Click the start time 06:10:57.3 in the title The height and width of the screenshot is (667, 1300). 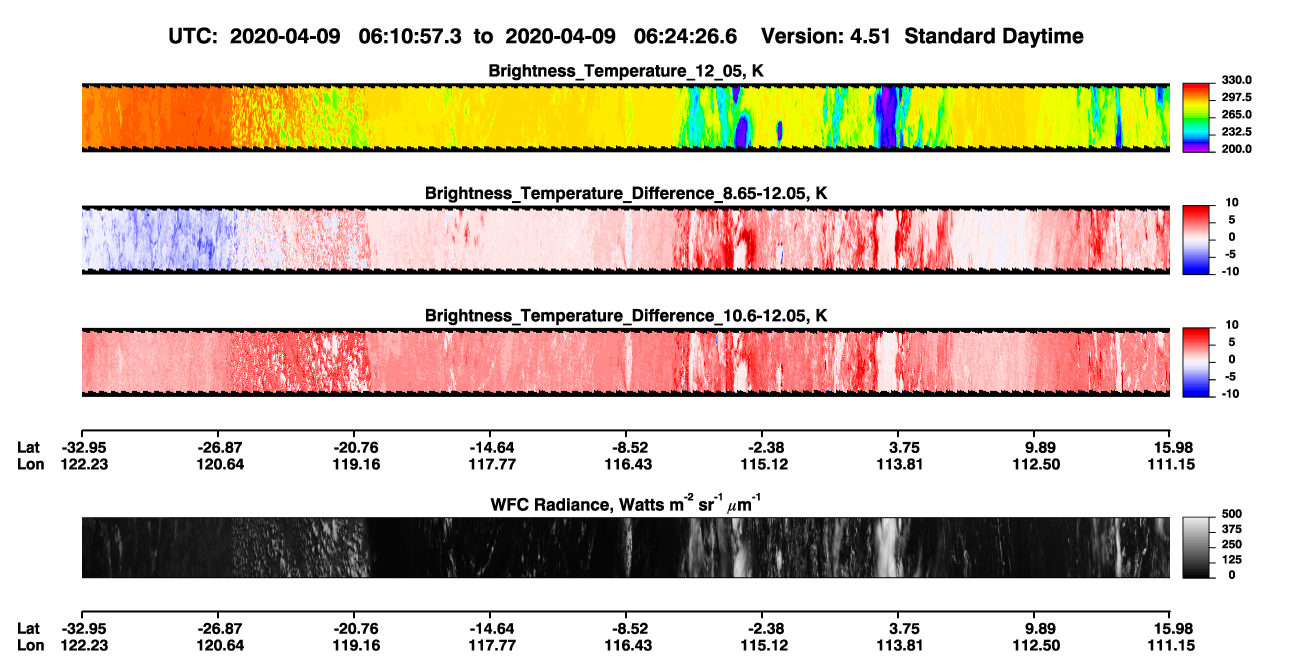[412, 36]
